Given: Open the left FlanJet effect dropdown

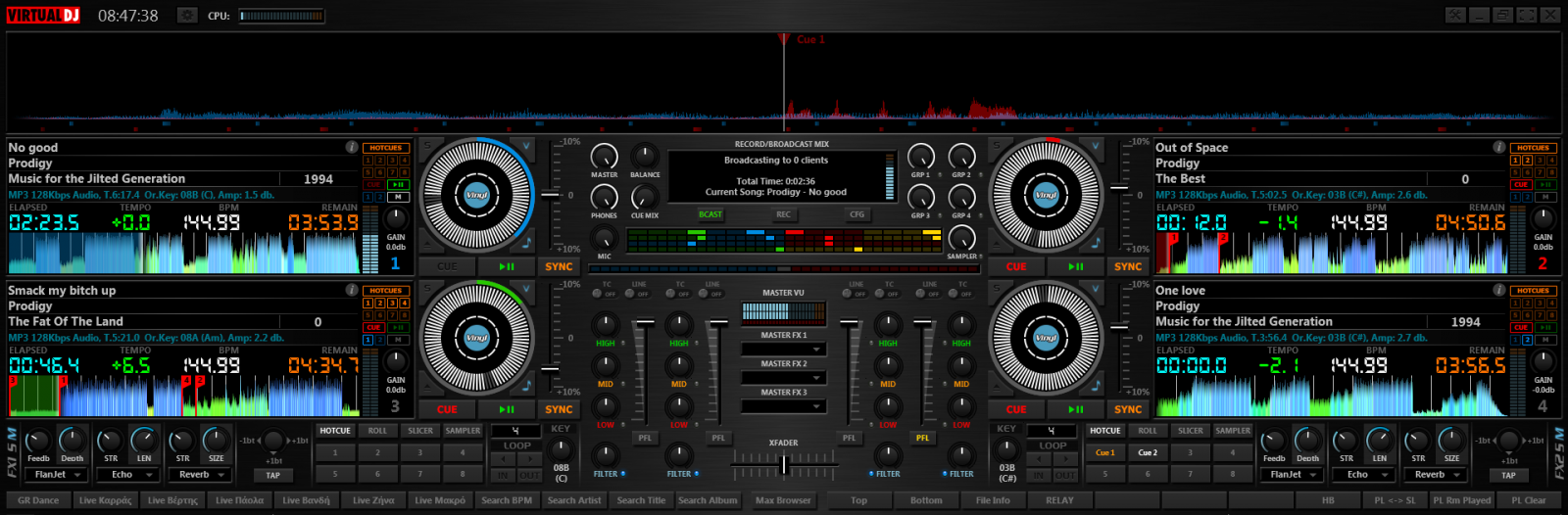Looking at the screenshot, I should (x=58, y=475).
